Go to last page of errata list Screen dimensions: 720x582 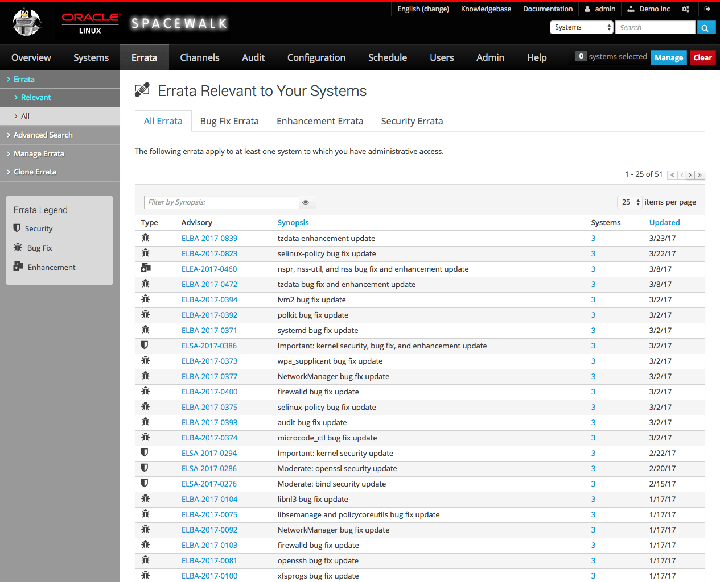click(x=699, y=175)
